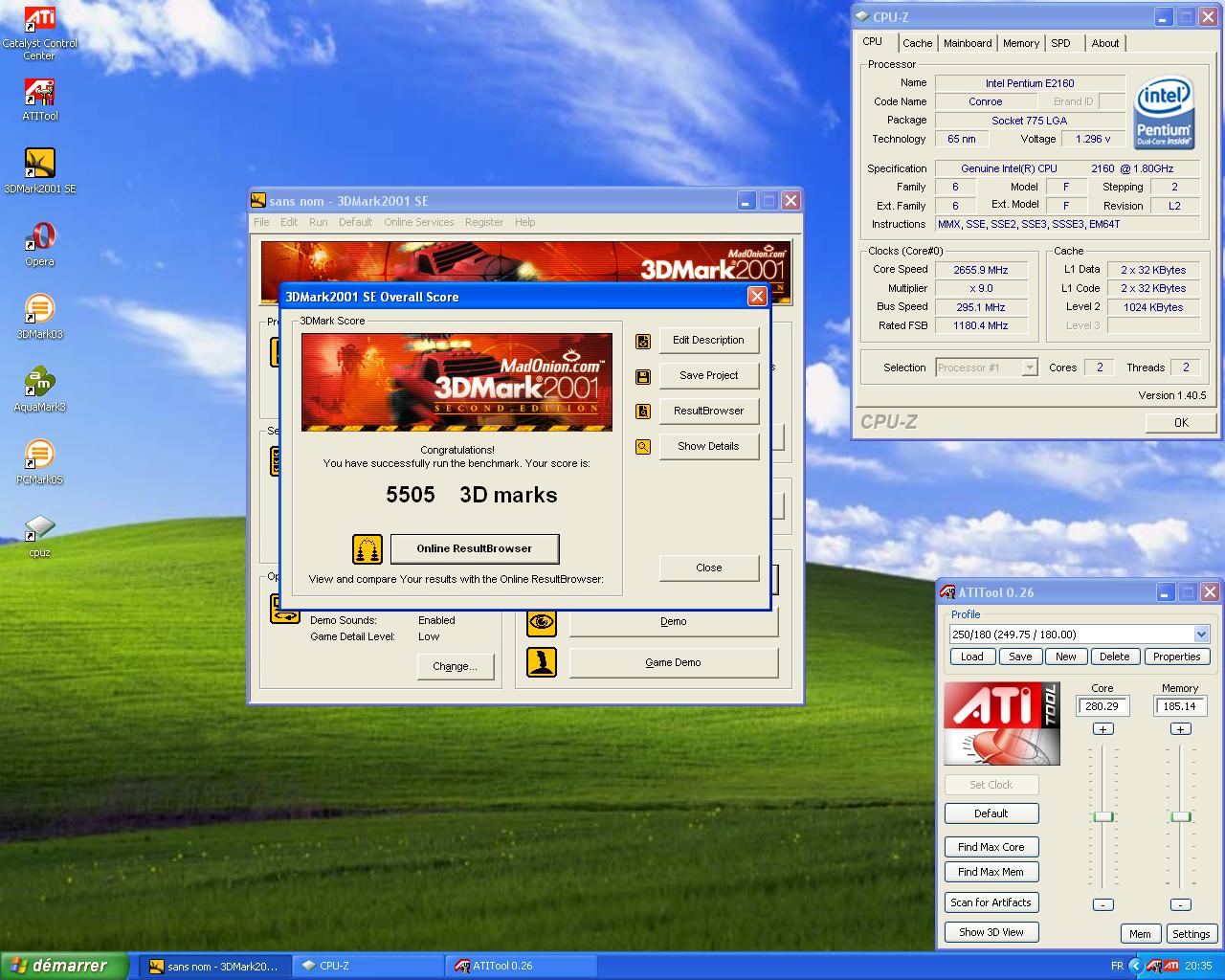The height and width of the screenshot is (980, 1225).
Task: Open the CPU-Z processor Selection dropdown
Action: [1030, 367]
